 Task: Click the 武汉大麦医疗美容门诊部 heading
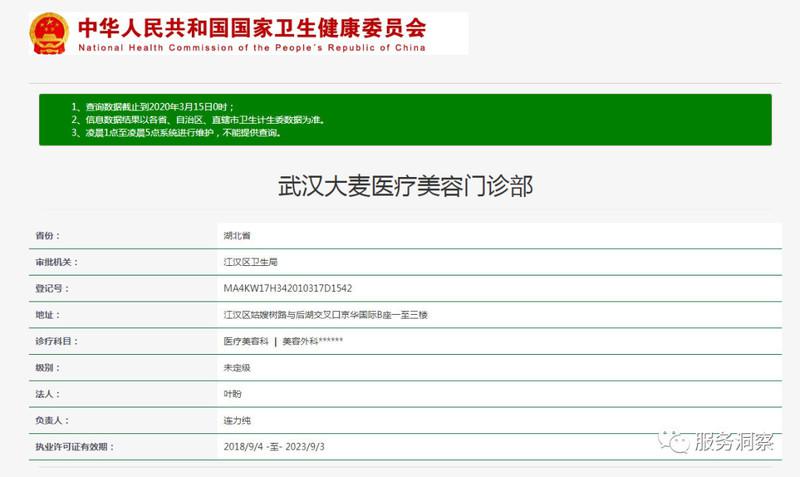point(405,185)
